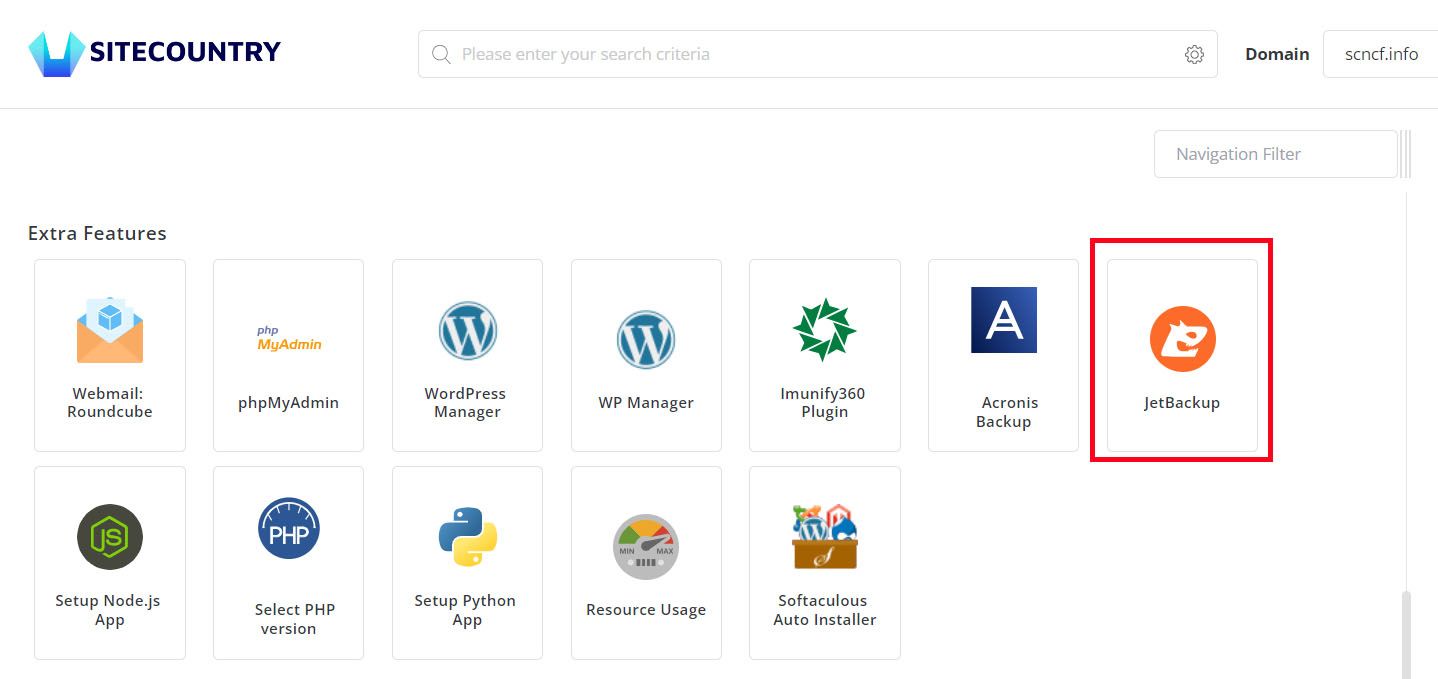Viewport: 1438px width, 679px height.
Task: Click the Imunify360 Plugin label
Action: pyautogui.click(x=825, y=403)
